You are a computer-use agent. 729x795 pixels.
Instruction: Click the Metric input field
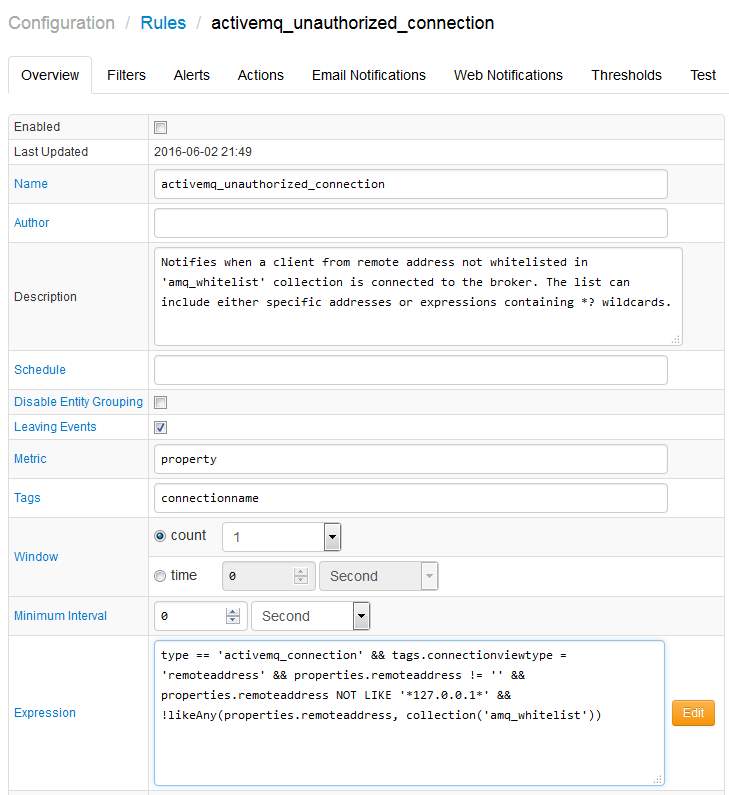pos(411,459)
